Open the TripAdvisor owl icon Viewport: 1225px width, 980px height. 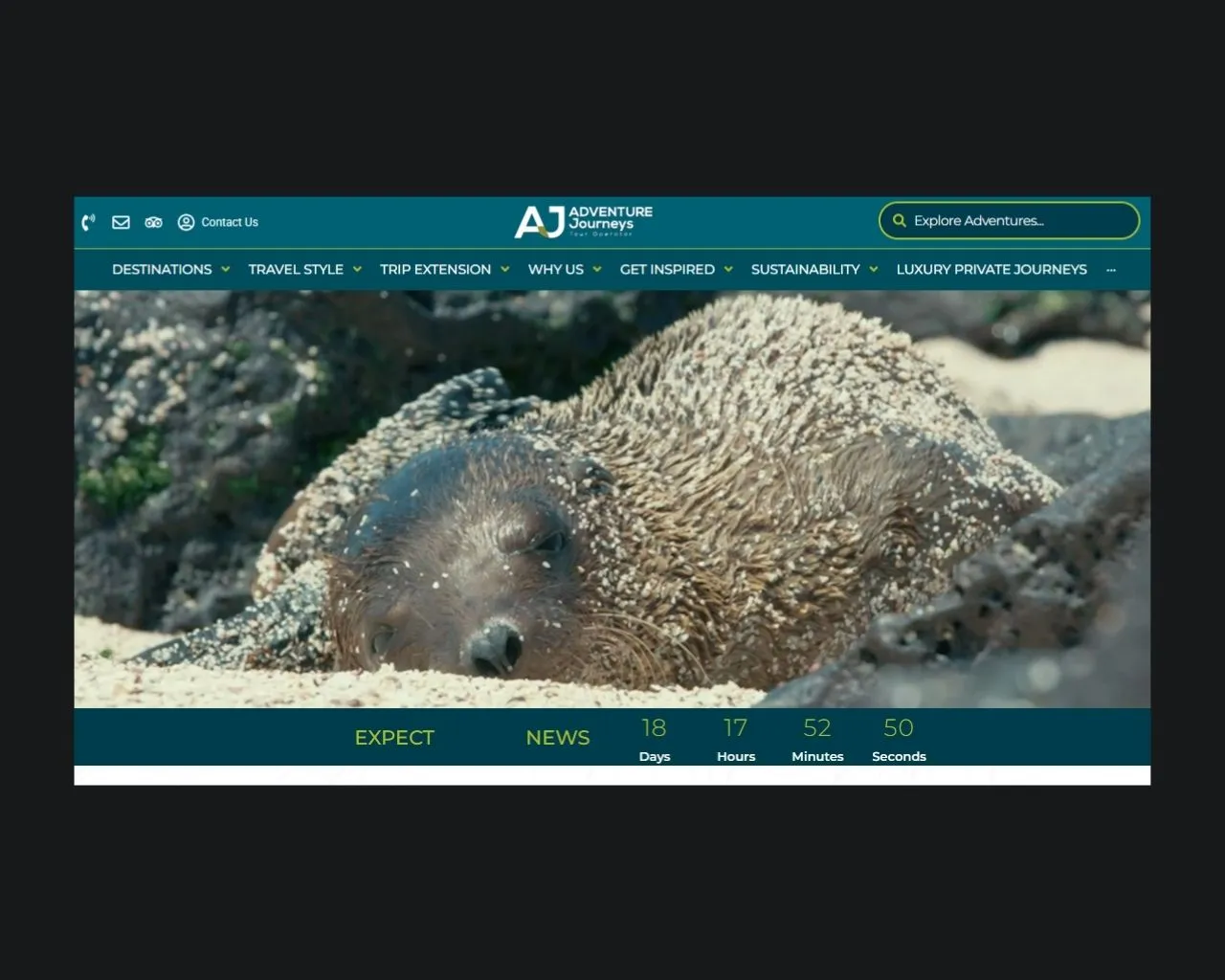click(x=153, y=222)
